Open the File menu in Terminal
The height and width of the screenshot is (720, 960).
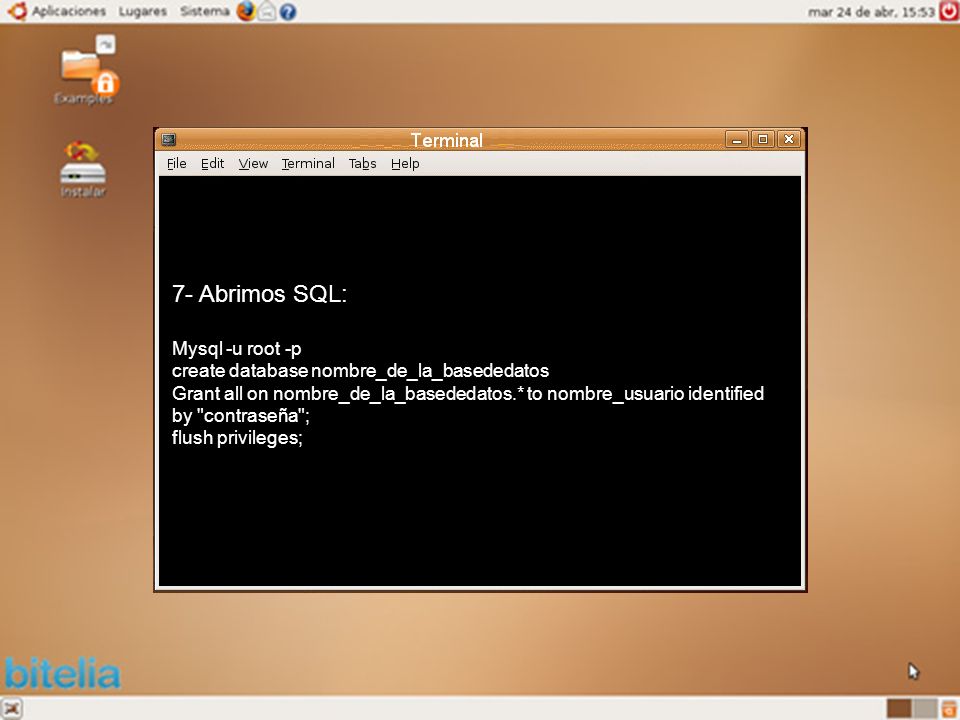tap(176, 163)
